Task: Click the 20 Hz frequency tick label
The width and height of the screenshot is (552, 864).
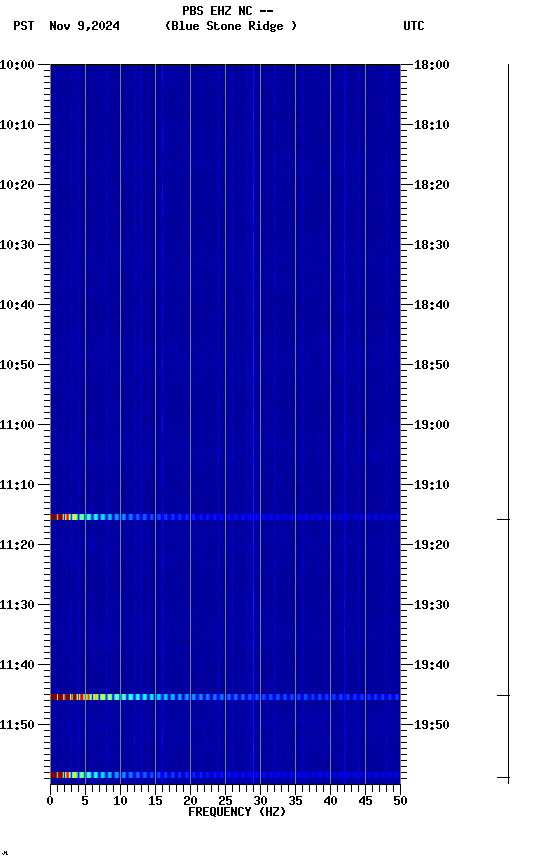Action: [190, 801]
